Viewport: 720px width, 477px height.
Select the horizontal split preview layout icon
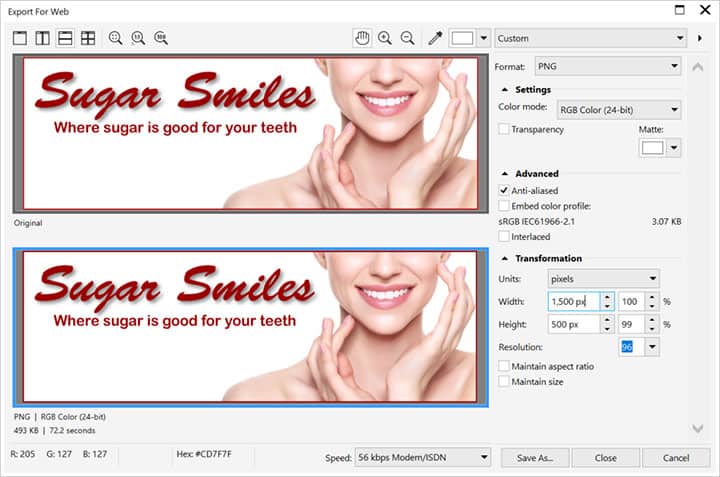(x=65, y=38)
